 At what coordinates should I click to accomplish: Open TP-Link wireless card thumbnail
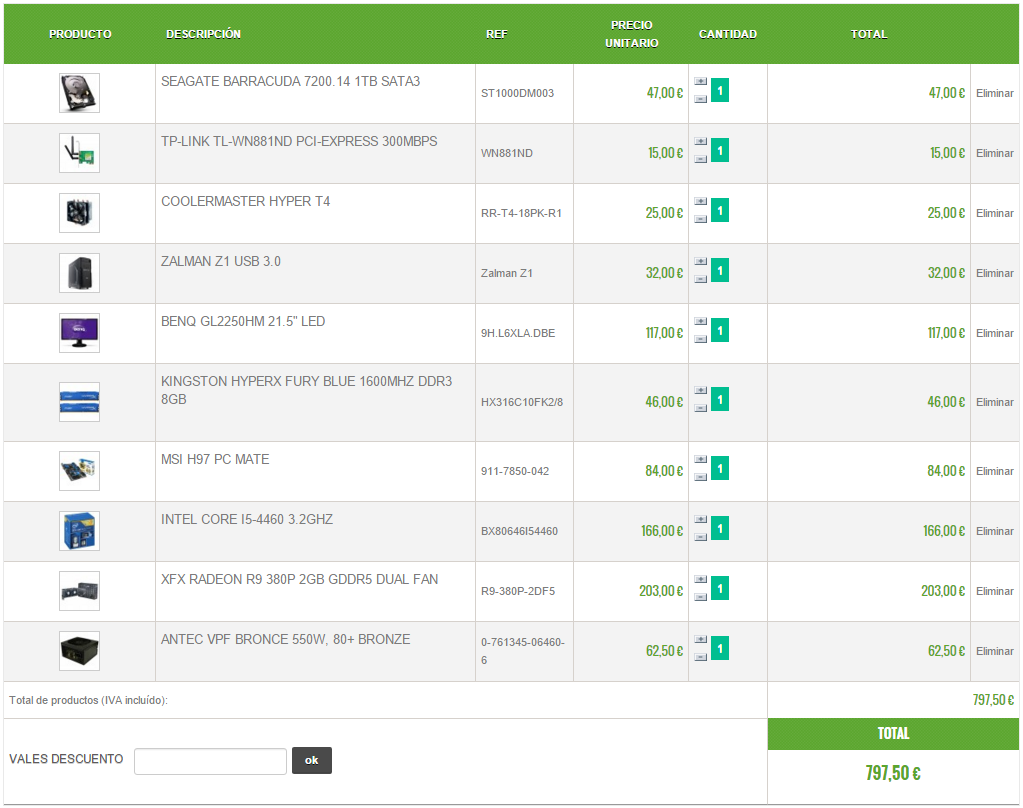pyautogui.click(x=80, y=153)
